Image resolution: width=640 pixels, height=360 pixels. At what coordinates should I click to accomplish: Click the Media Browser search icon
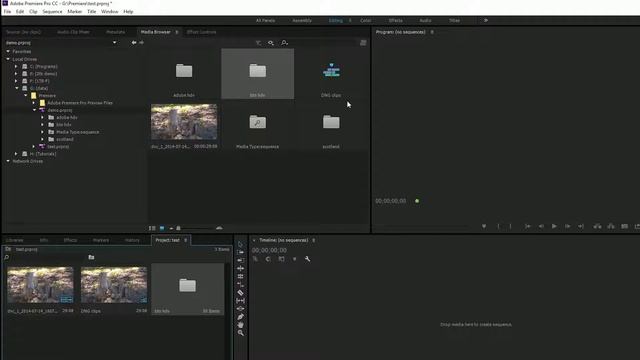[284, 42]
